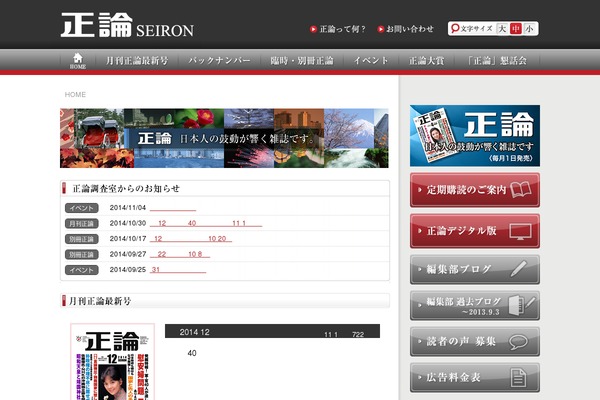Image resolution: width=600 pixels, height=400 pixels.
Task: Set text size to 中 (medium)
Action: (x=515, y=29)
